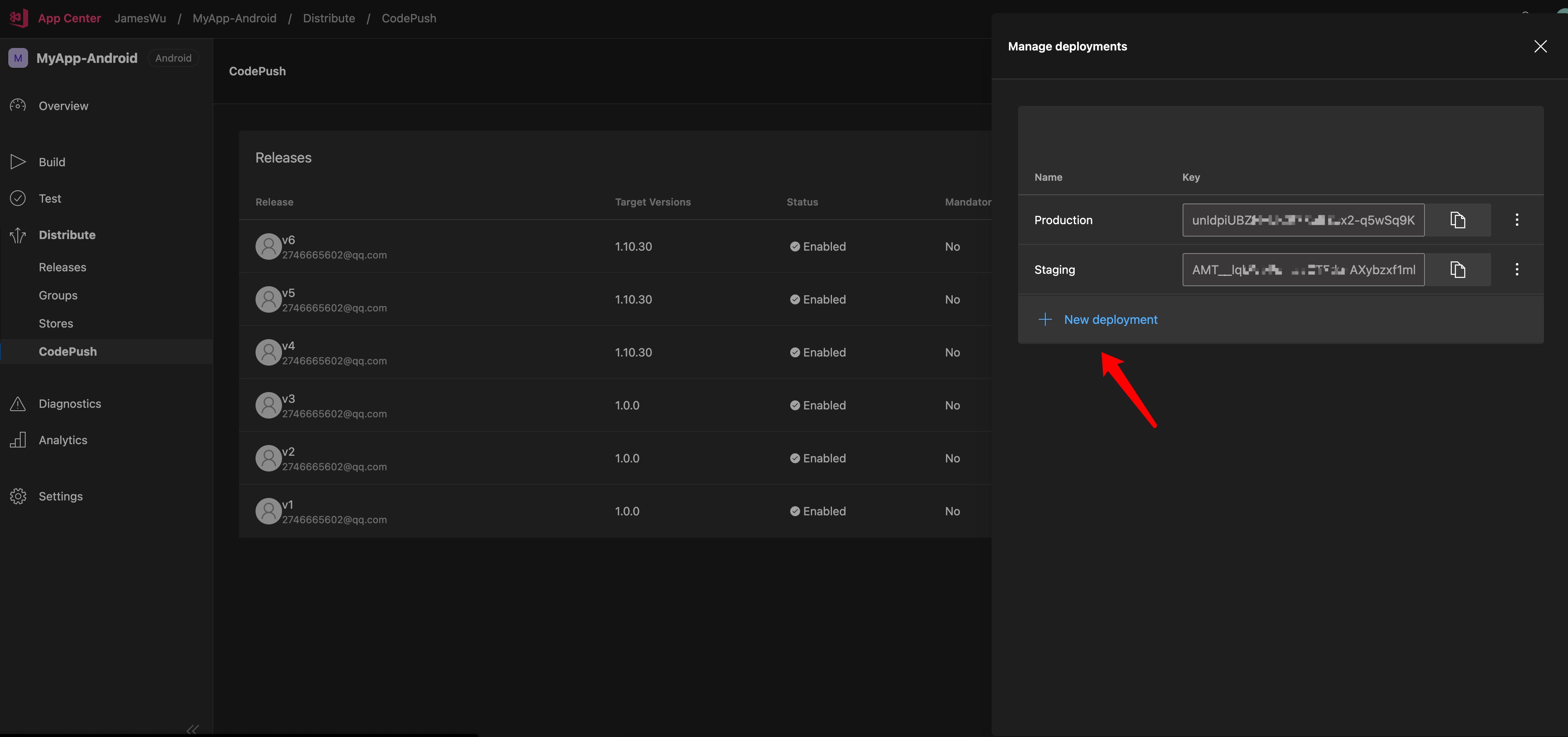Open the Settings sidebar item
Image resolution: width=1568 pixels, height=737 pixels.
tap(61, 496)
